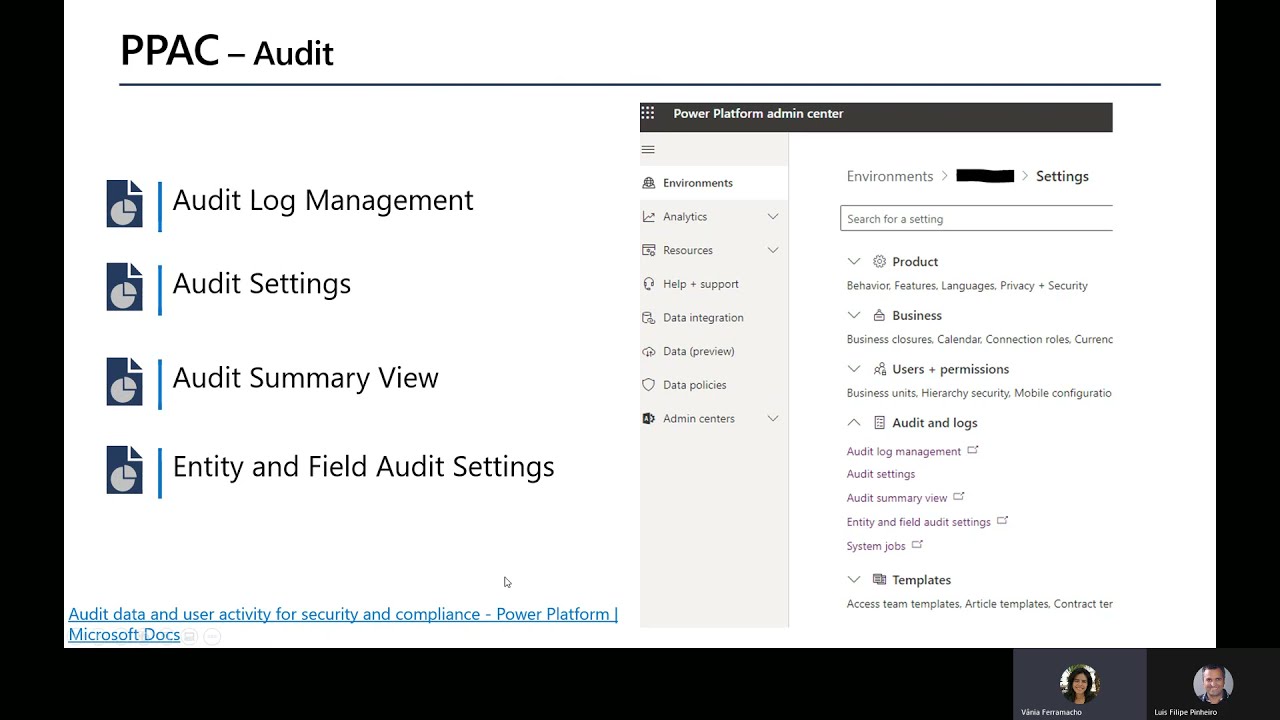Click the Environments globe icon
Screen dimensions: 1280x720
coord(649,183)
